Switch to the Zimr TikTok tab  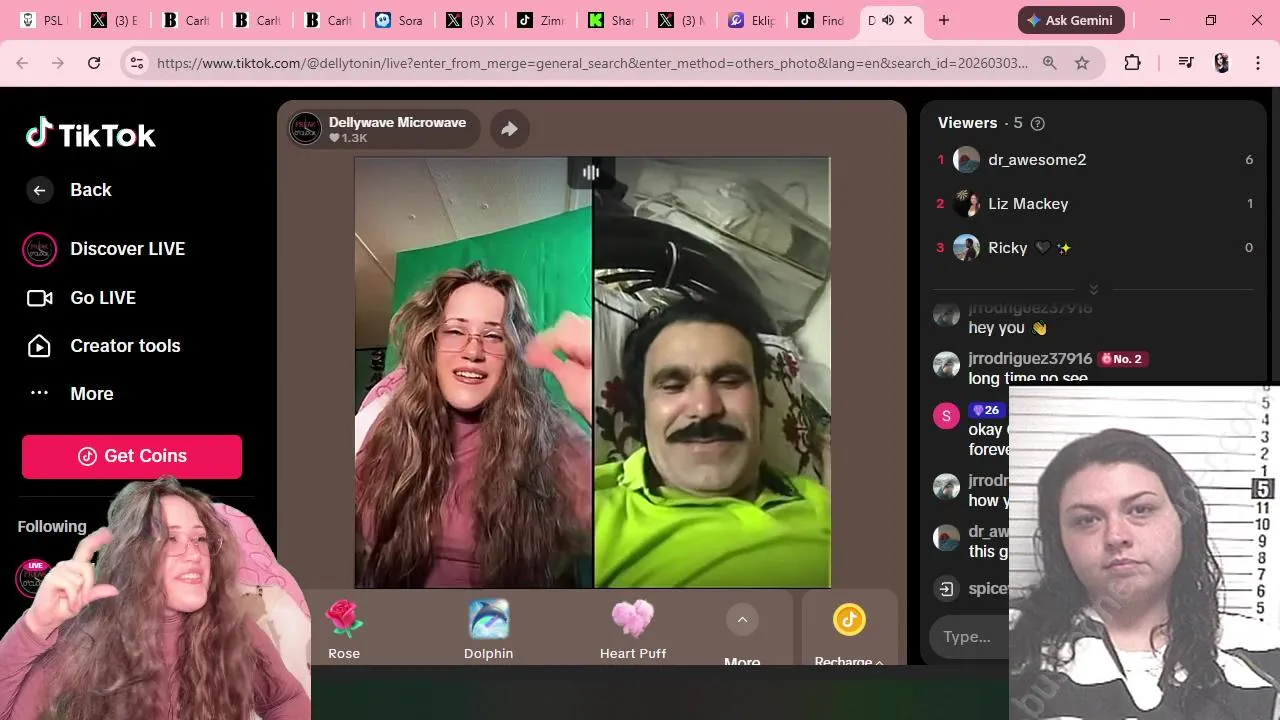[x=541, y=20]
